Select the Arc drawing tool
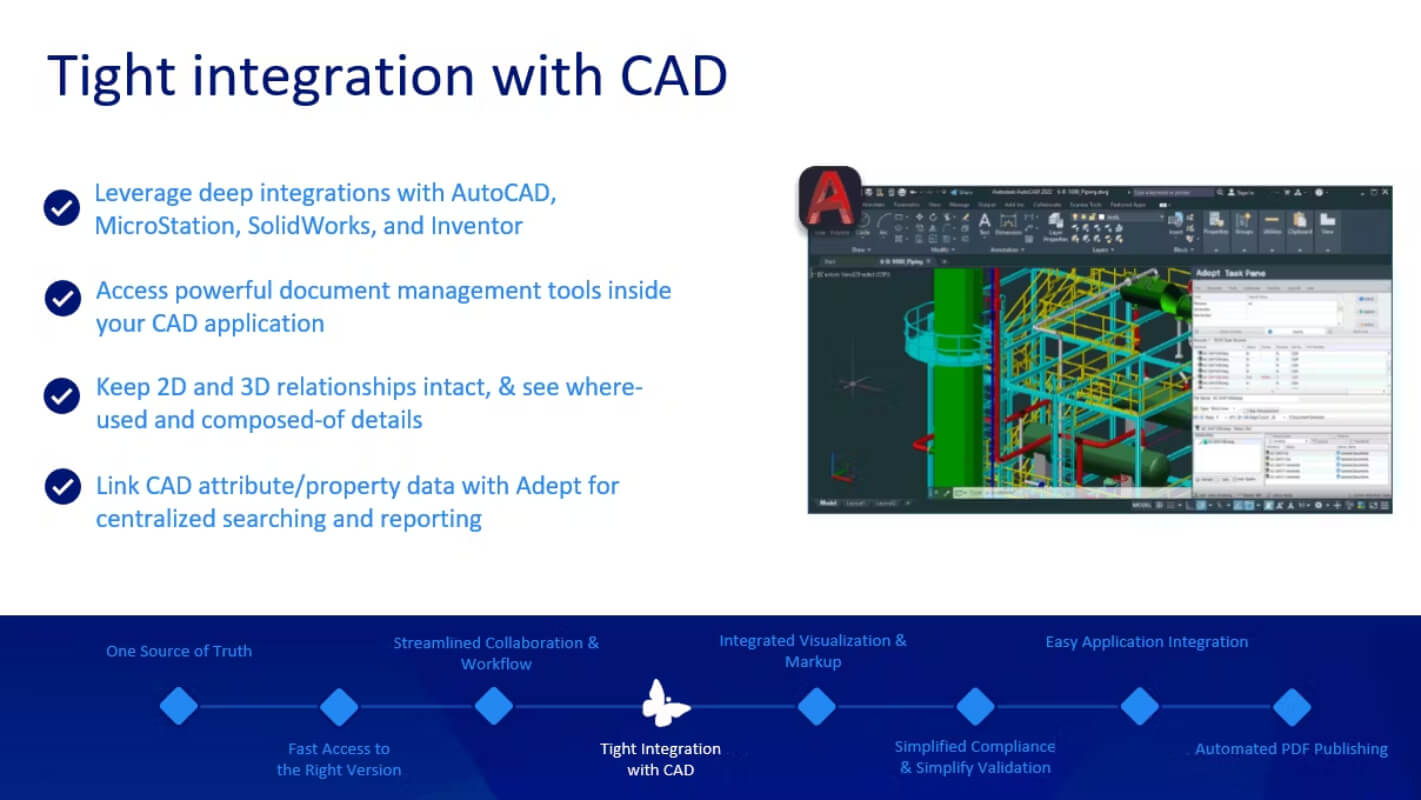This screenshot has height=800, width=1421. coord(883,224)
